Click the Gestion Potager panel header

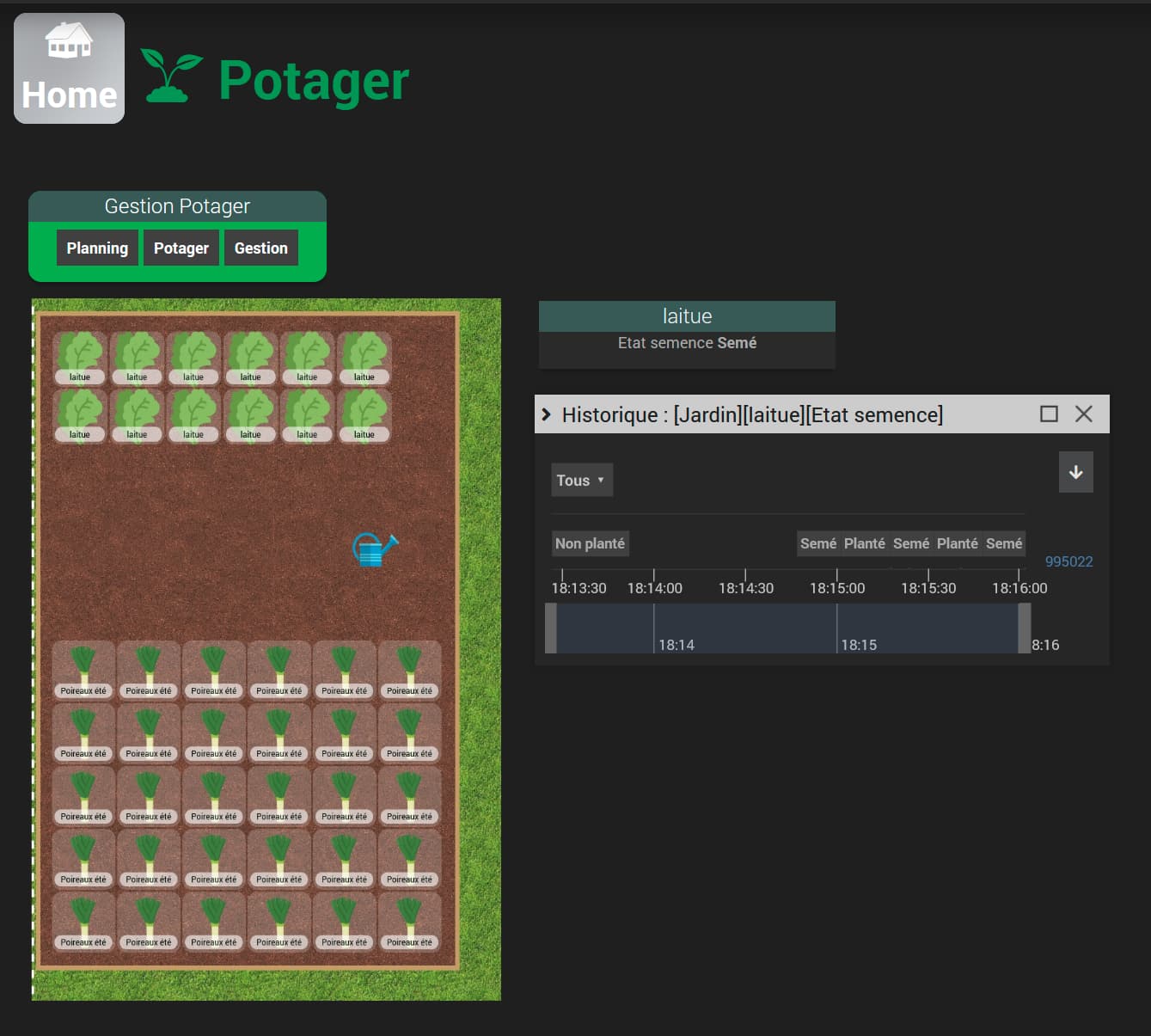coord(177,206)
